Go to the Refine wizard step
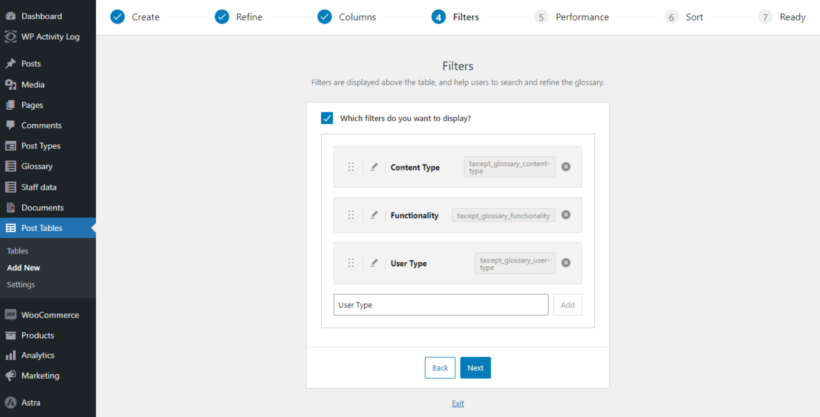The height and width of the screenshot is (417, 820). pos(238,17)
